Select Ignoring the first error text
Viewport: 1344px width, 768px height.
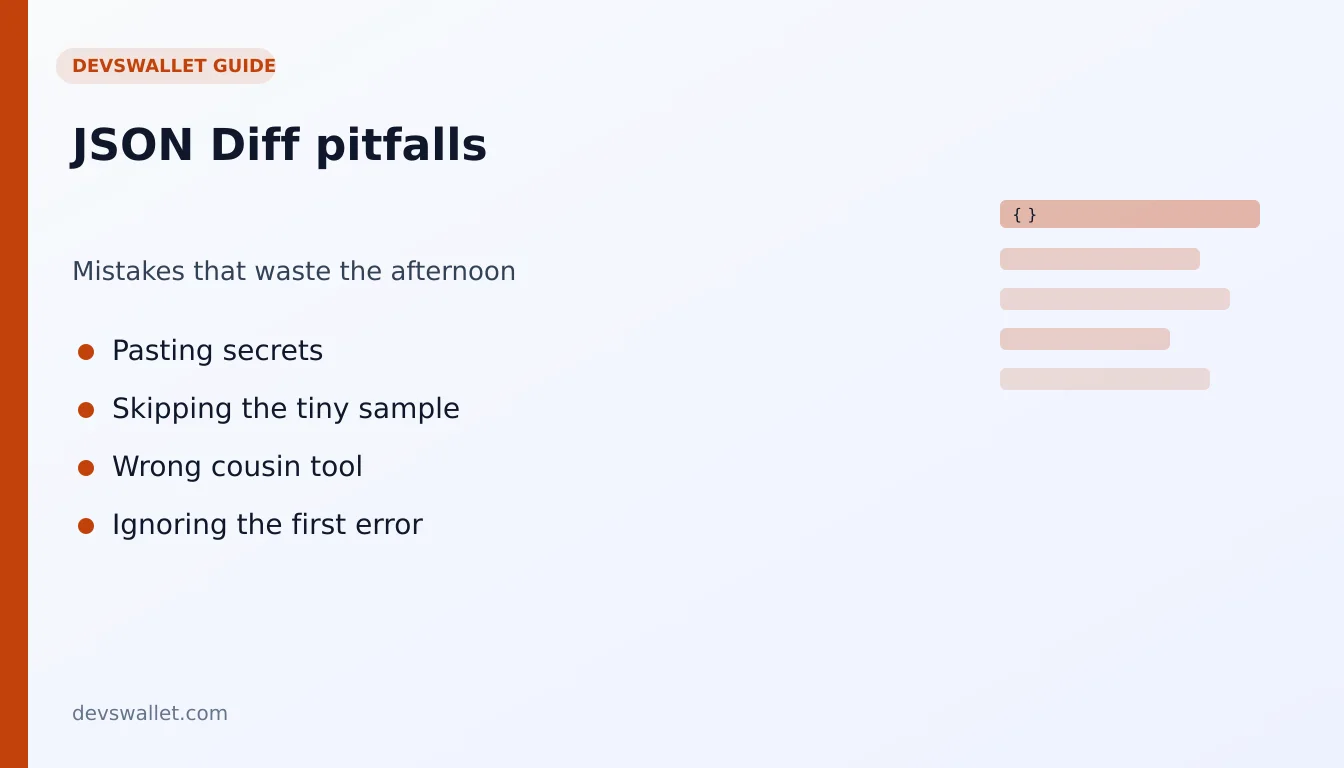[267, 525]
